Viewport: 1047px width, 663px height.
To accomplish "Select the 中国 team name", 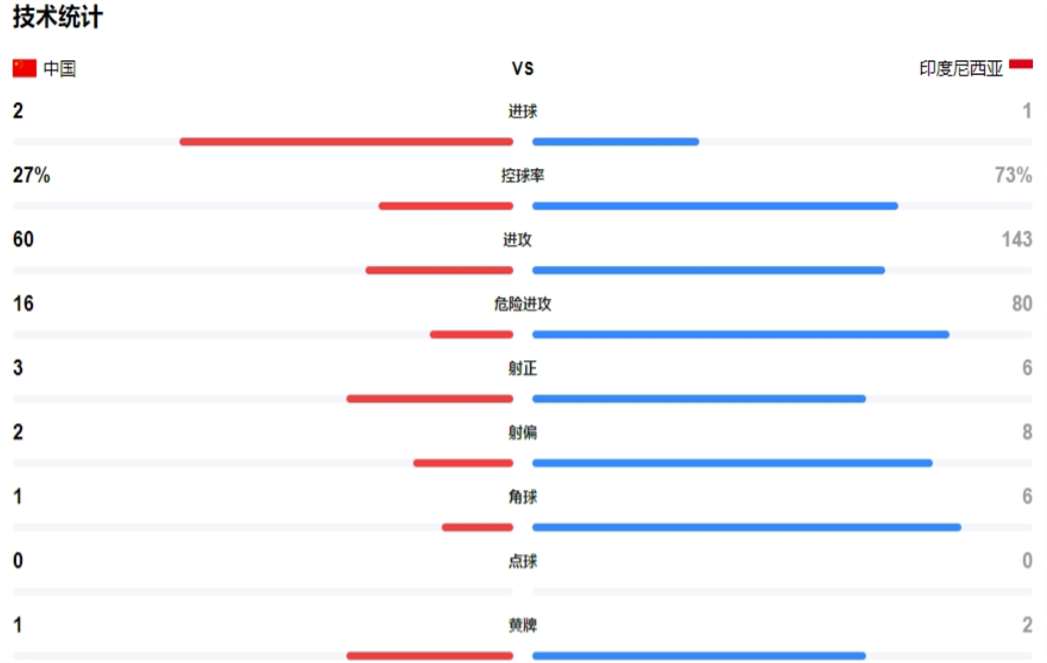I will point(59,68).
